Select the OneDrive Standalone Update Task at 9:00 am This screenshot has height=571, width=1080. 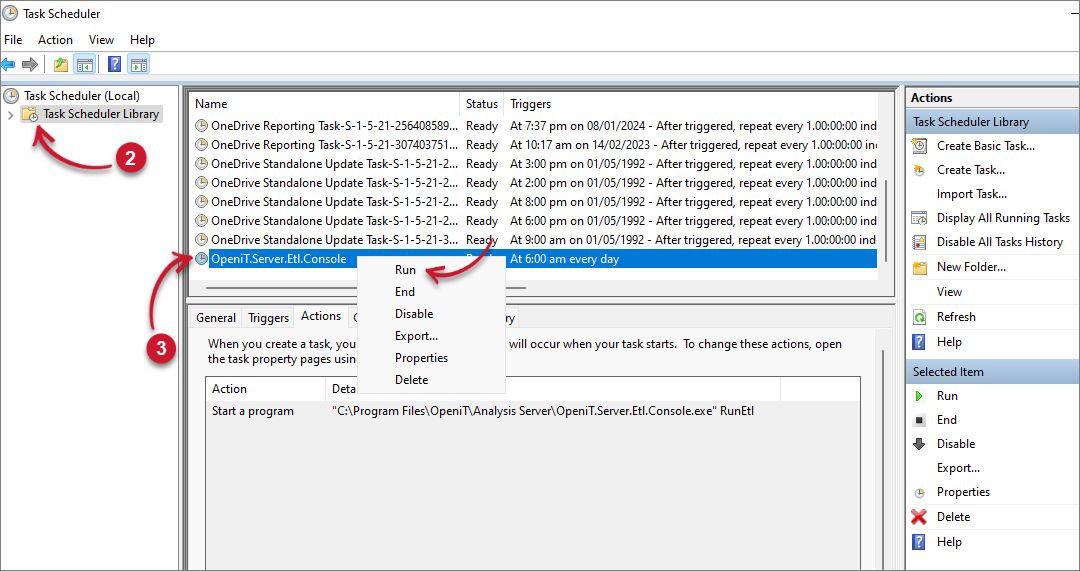click(x=536, y=240)
